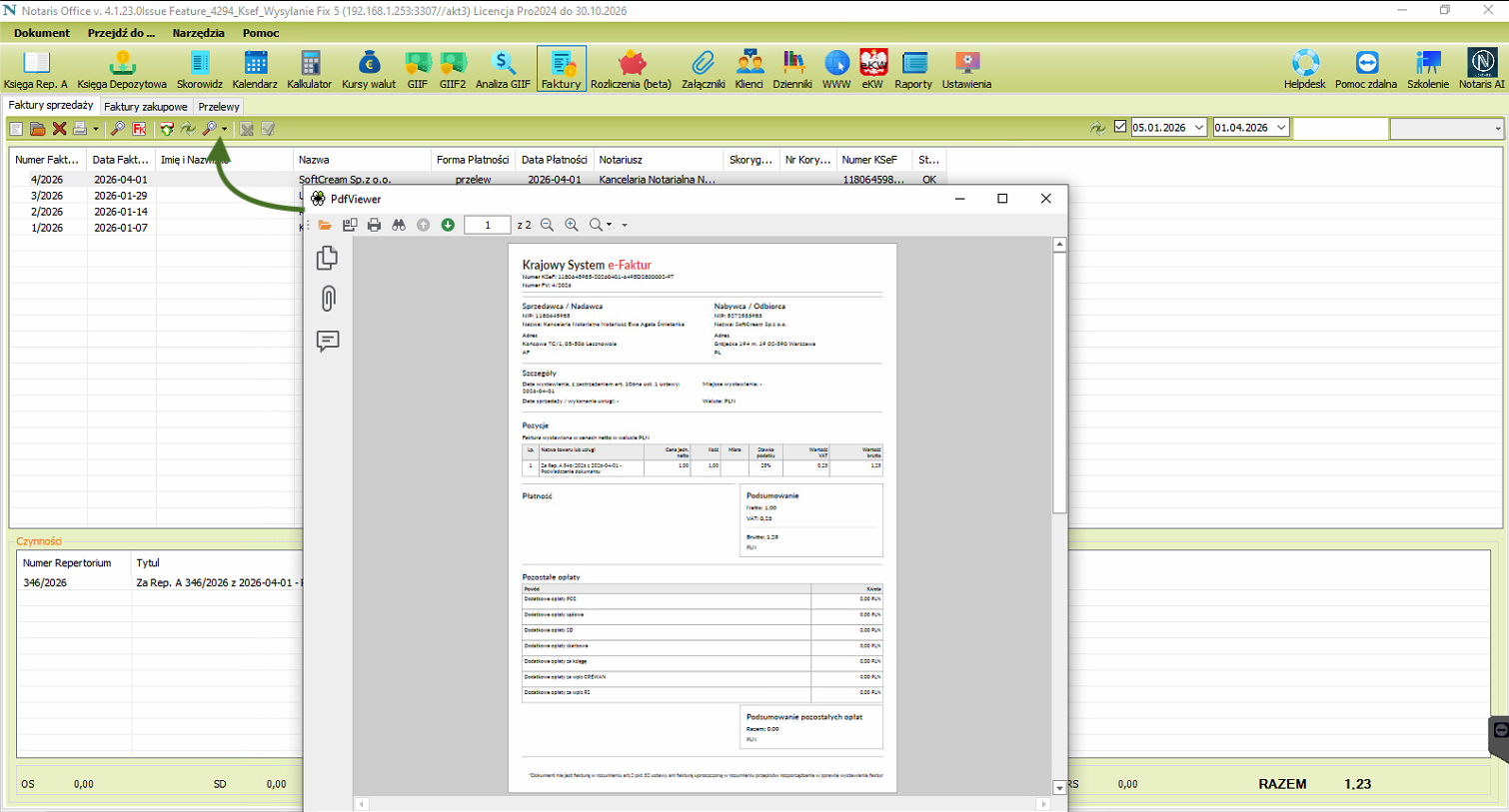This screenshot has height=812, width=1509.
Task: Open the Księga Depozytowa module
Action: click(122, 69)
